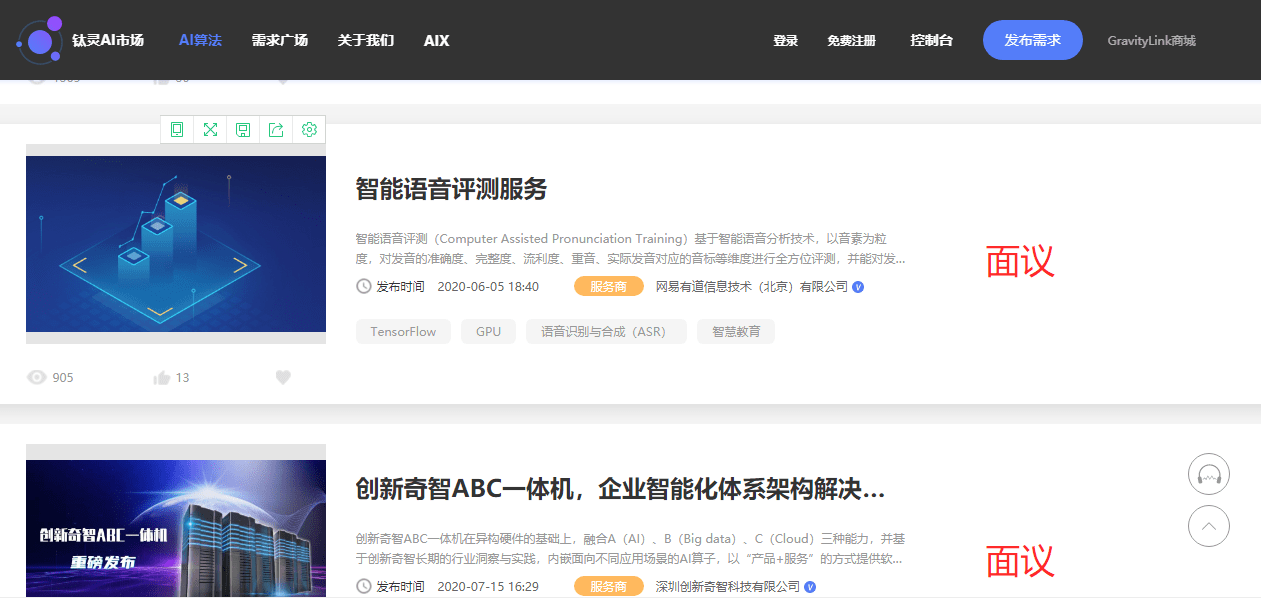Image resolution: width=1261 pixels, height=602 pixels.
Task: Click the fullscreen expand icon in the image toolbar
Action: pos(210,129)
